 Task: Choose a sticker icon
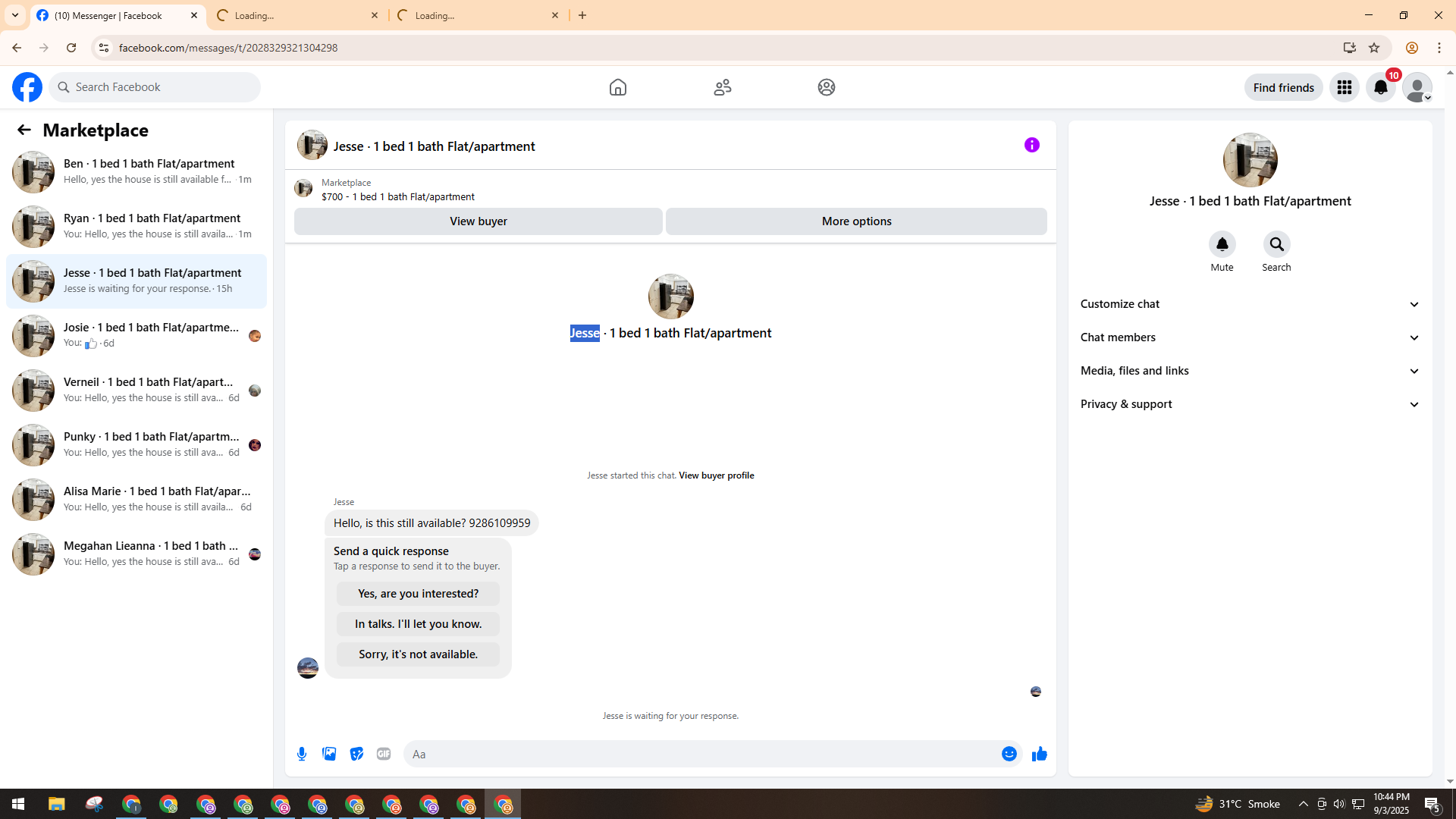pyautogui.click(x=356, y=754)
